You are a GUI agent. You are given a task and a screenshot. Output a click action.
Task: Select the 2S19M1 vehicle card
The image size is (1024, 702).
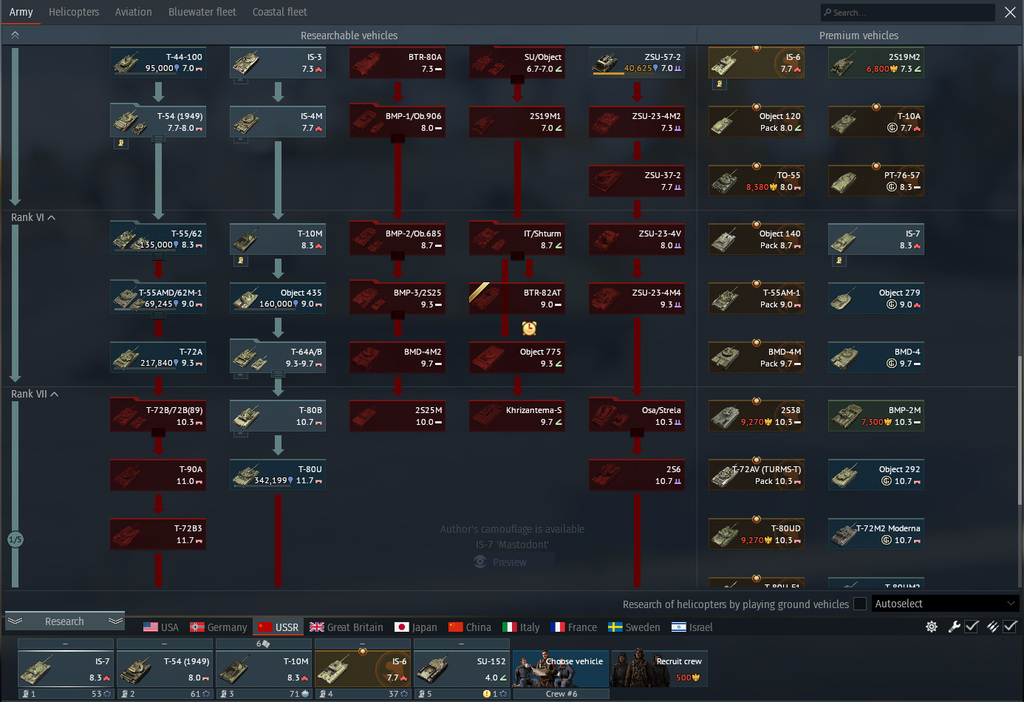(x=517, y=121)
